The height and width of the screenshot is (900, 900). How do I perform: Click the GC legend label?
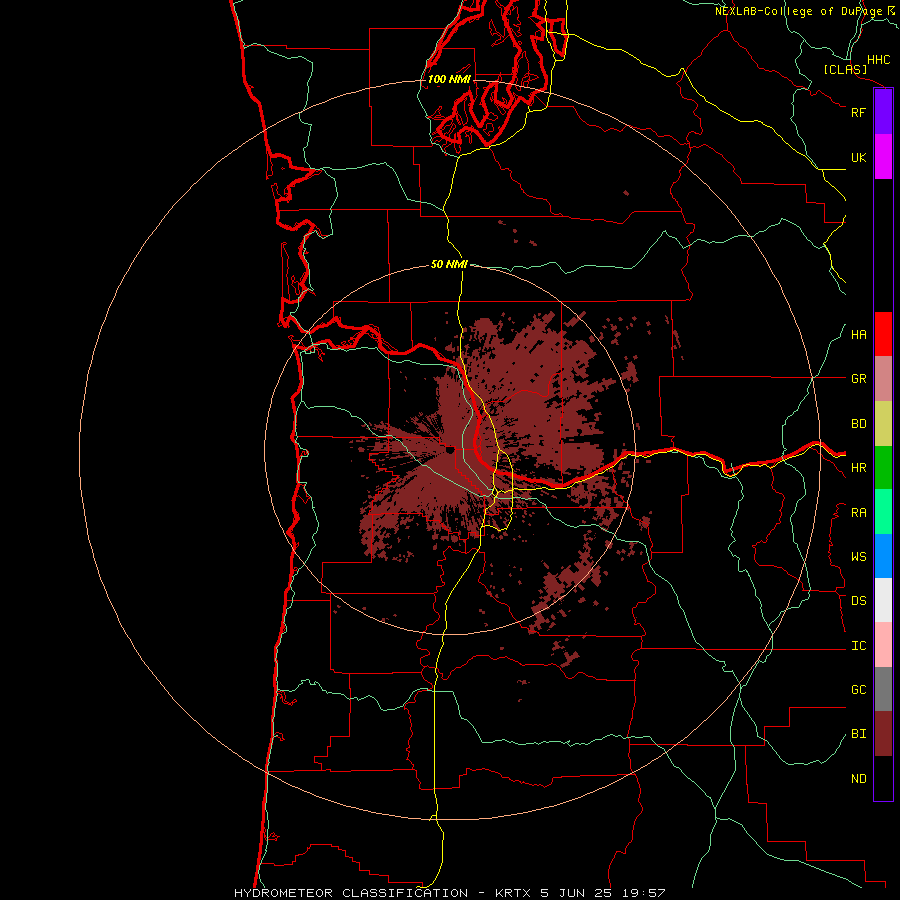[x=859, y=690]
